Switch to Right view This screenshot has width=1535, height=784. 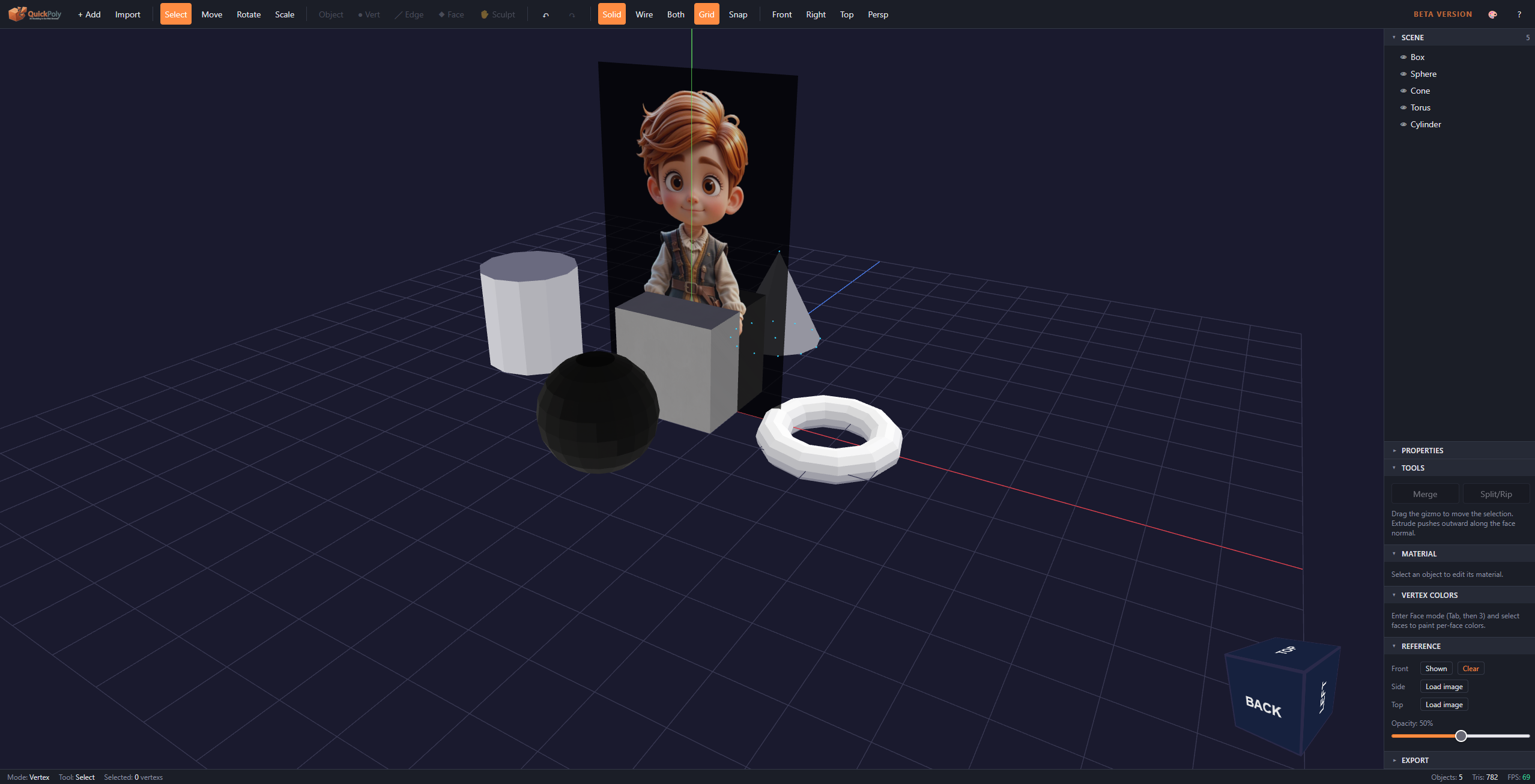[816, 14]
